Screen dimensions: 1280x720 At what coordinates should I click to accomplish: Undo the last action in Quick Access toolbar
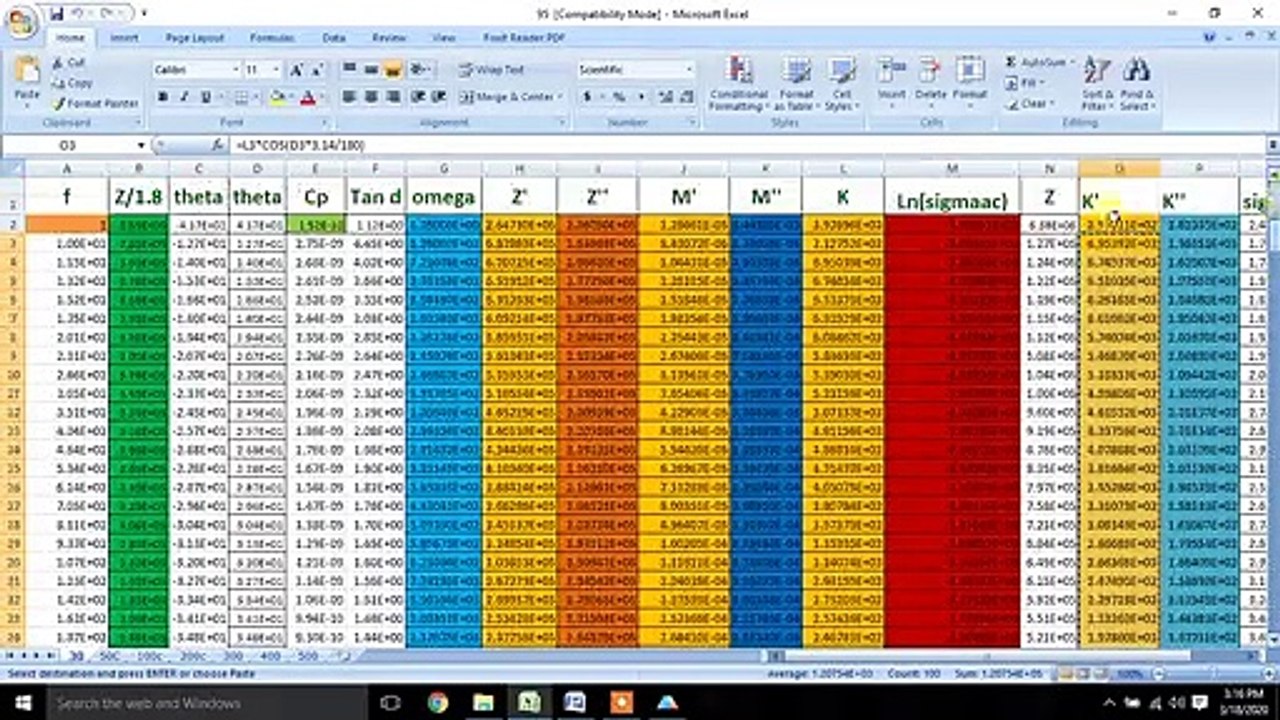pyautogui.click(x=78, y=14)
